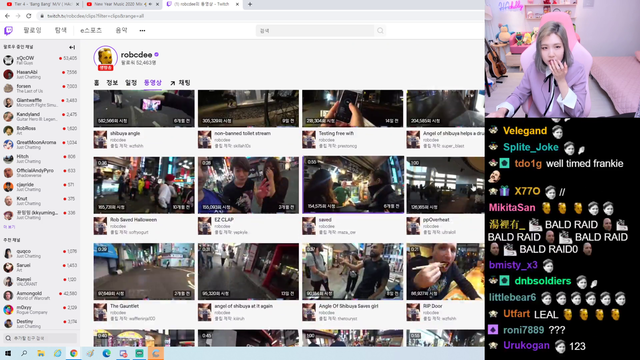
Task: Open forsen channel in sidebar
Action: (40, 89)
